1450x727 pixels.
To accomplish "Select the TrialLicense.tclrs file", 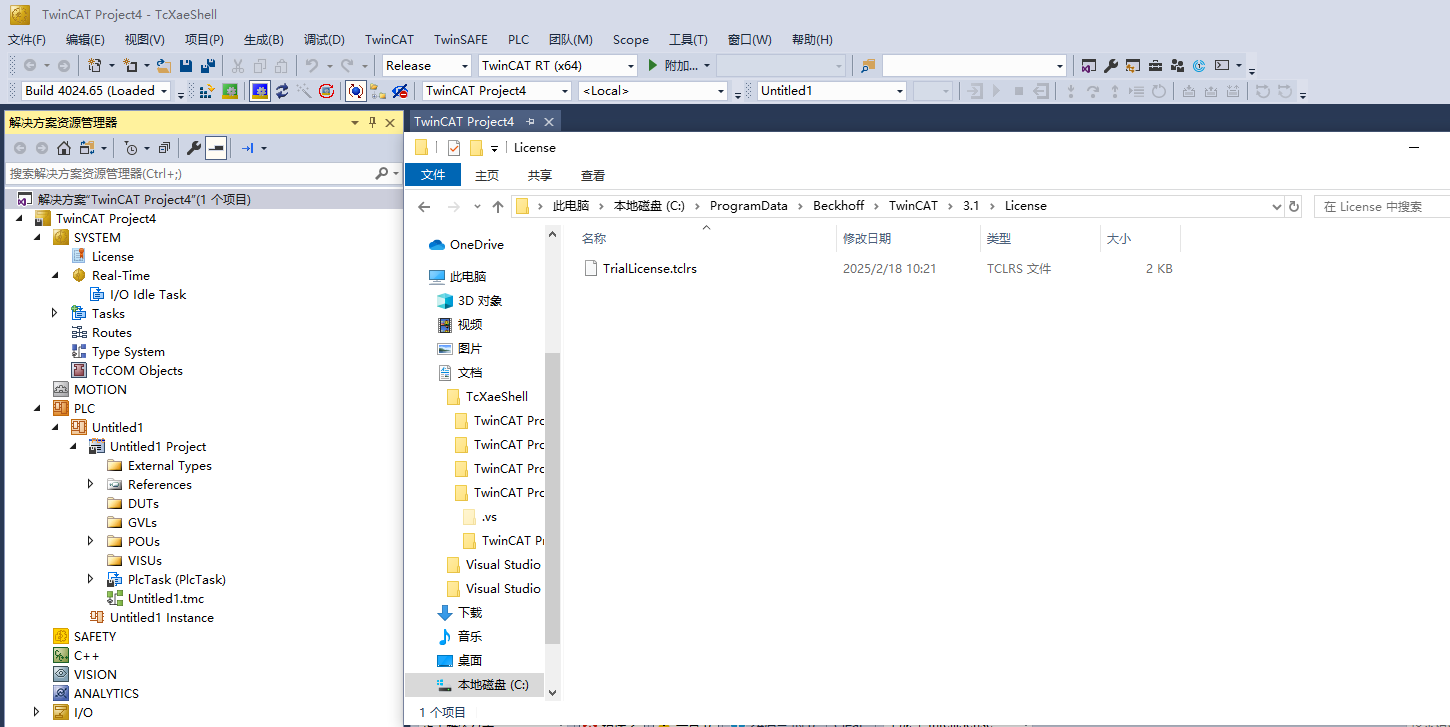I will coord(649,268).
